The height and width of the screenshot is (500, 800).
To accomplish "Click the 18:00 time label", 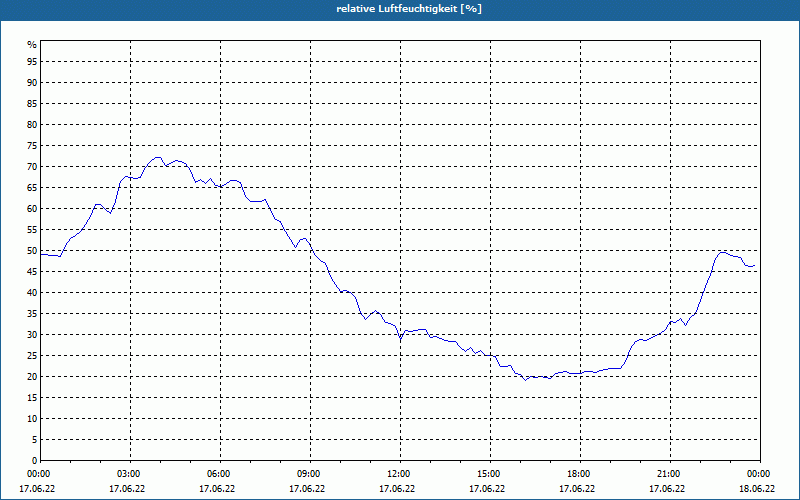I will click(x=578, y=474).
